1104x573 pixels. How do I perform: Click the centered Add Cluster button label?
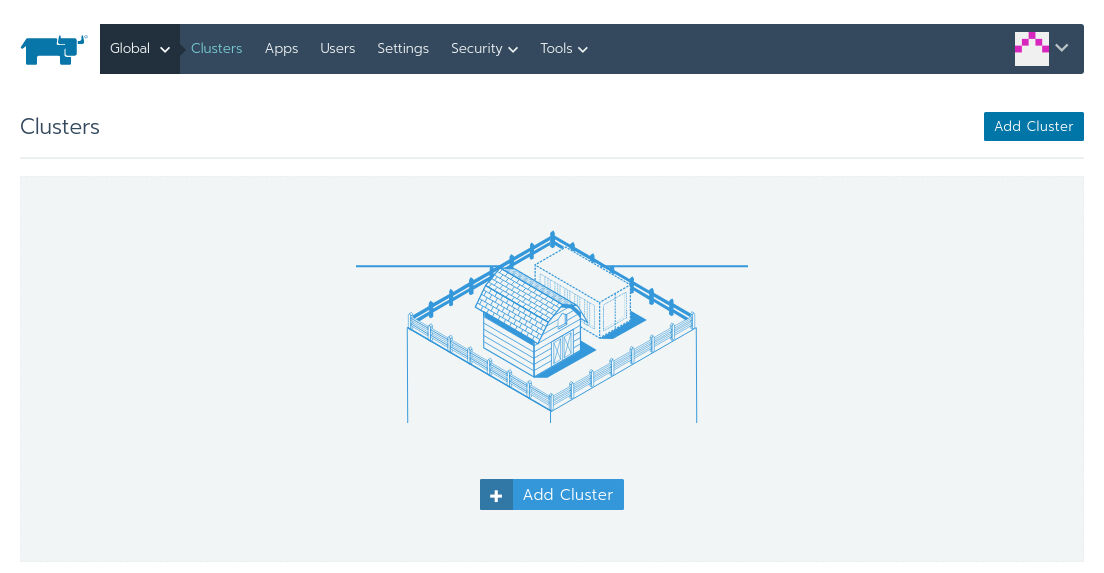pyautogui.click(x=567, y=495)
